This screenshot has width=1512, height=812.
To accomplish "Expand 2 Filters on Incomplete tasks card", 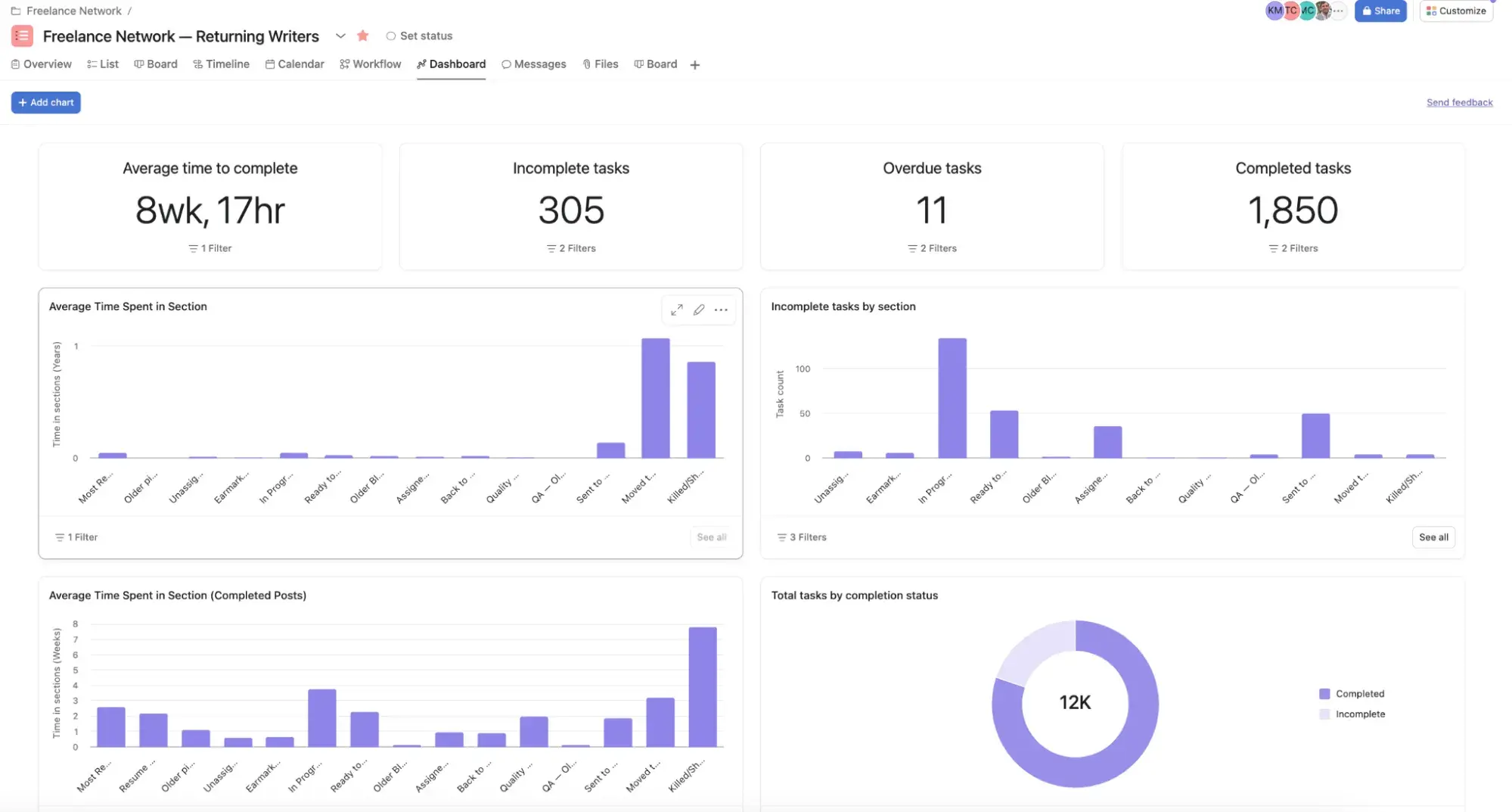I will [571, 248].
